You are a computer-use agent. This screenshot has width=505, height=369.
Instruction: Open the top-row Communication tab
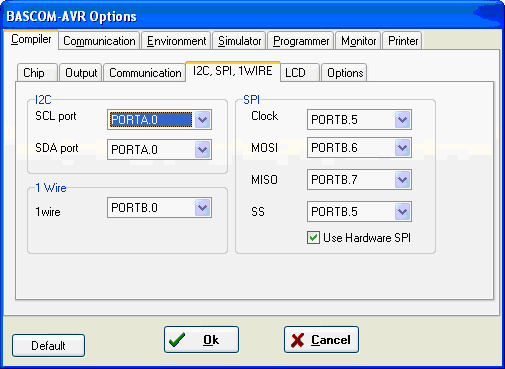(x=99, y=41)
